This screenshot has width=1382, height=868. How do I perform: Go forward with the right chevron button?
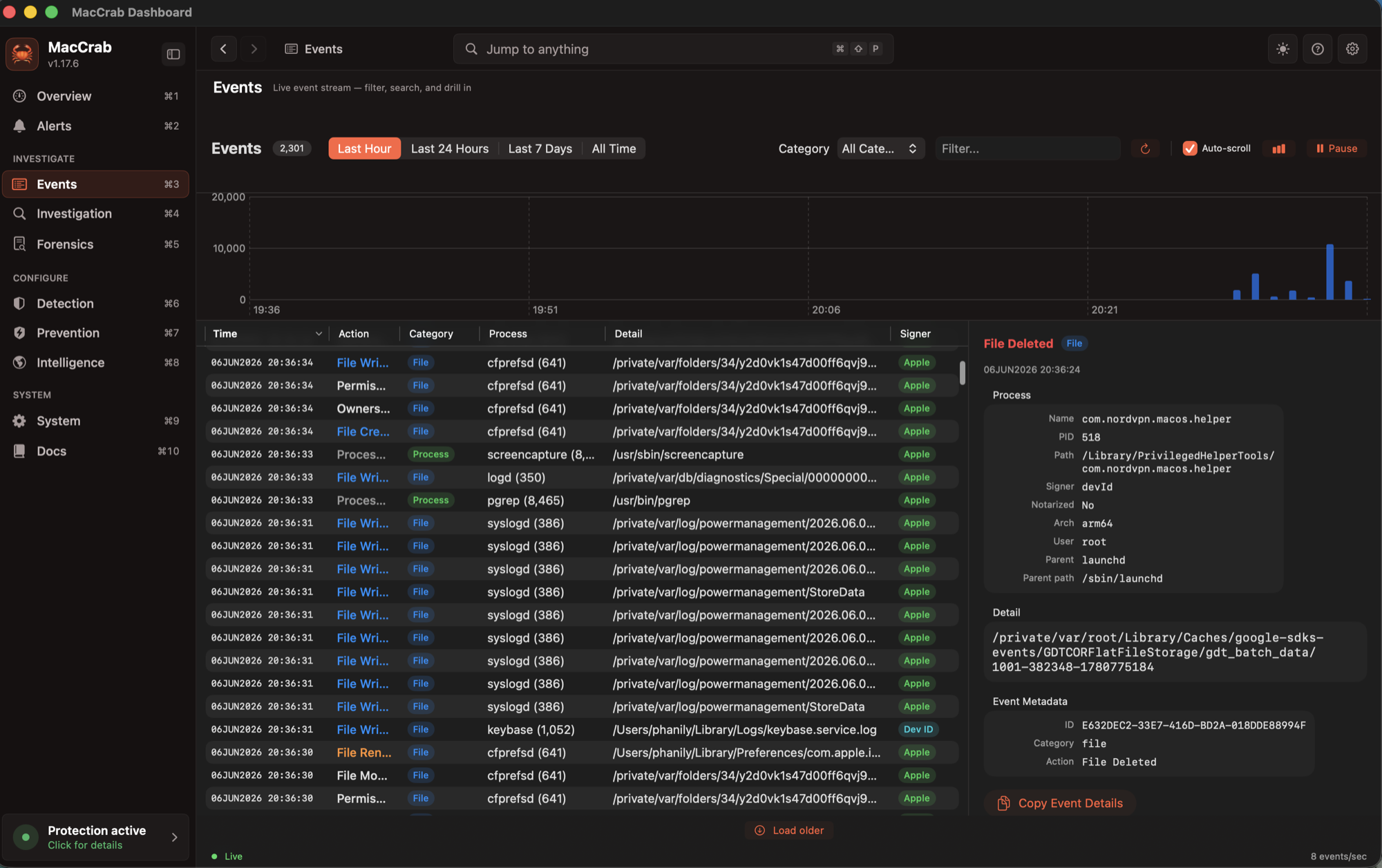254,49
